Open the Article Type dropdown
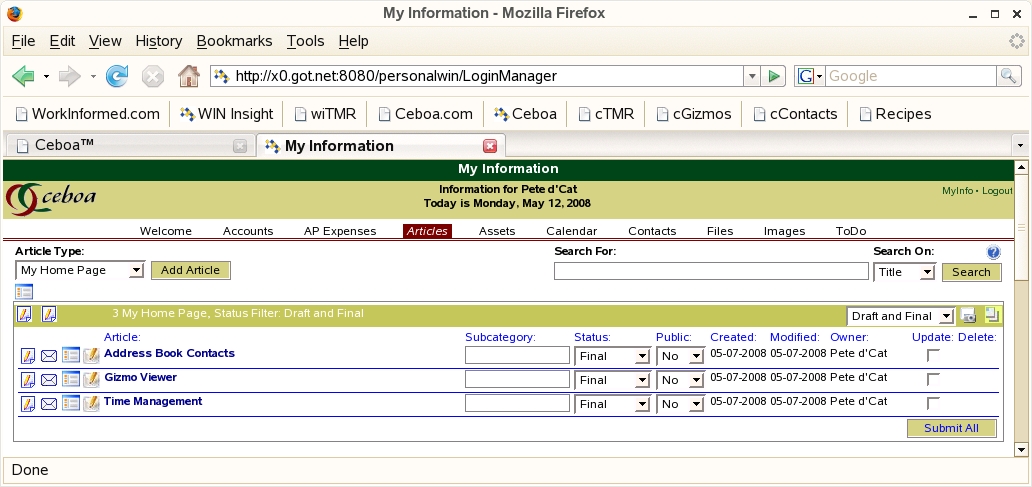 80,271
